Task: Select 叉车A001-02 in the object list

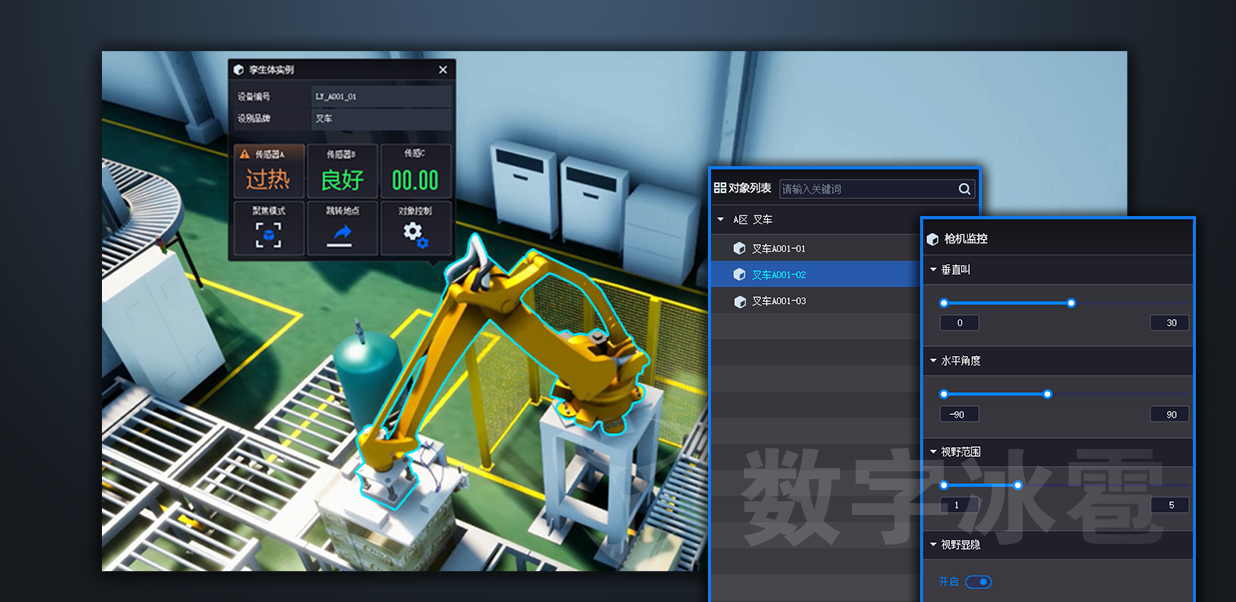Action: [779, 275]
